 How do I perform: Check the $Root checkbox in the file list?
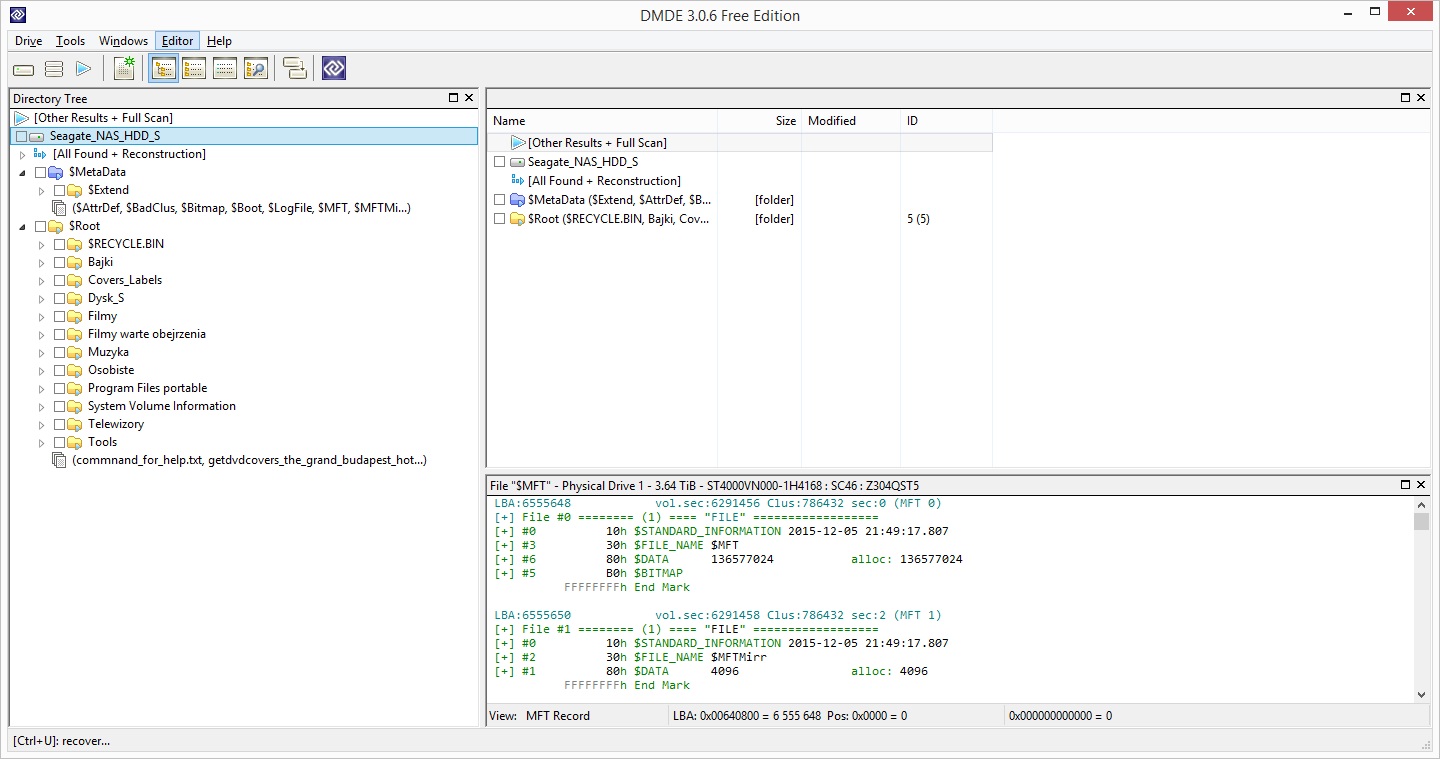click(500, 219)
